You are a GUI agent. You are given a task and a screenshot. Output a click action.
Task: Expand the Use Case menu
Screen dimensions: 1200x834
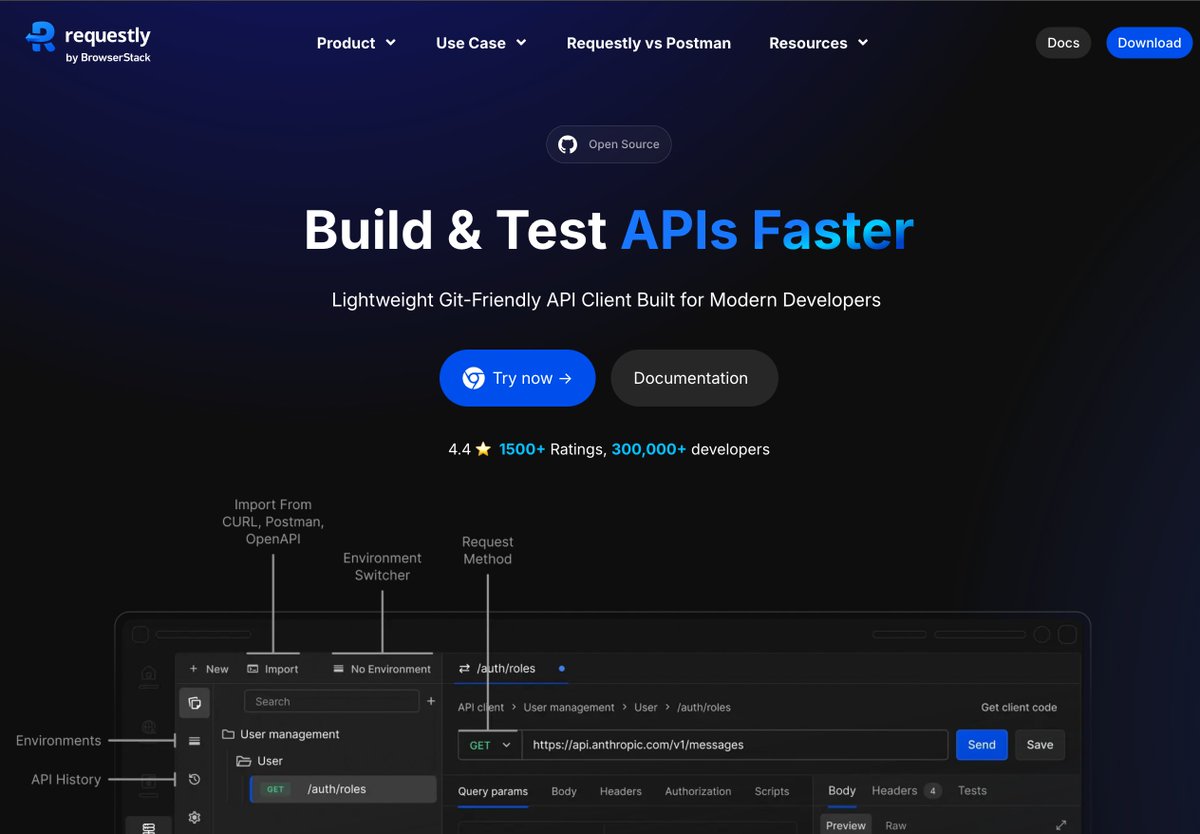point(481,43)
